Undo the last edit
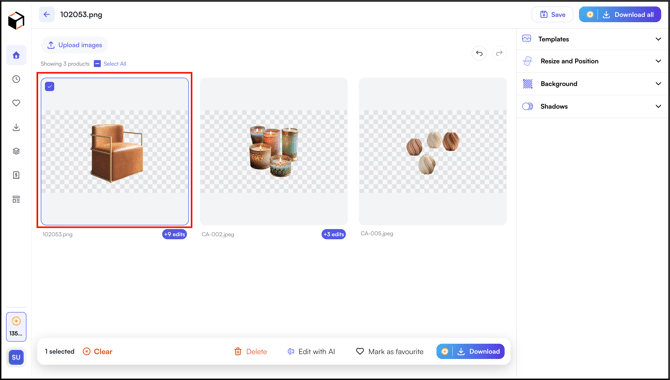Image resolution: width=670 pixels, height=380 pixels. pos(479,53)
